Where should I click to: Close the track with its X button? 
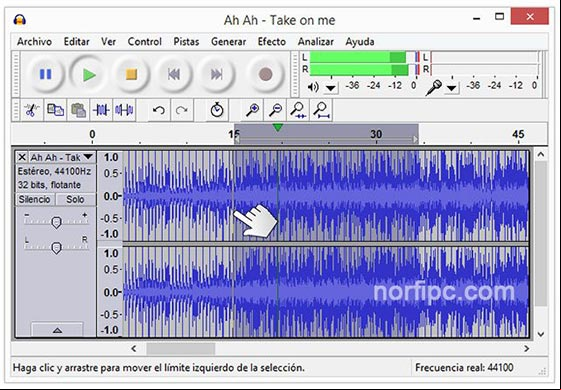[22, 157]
